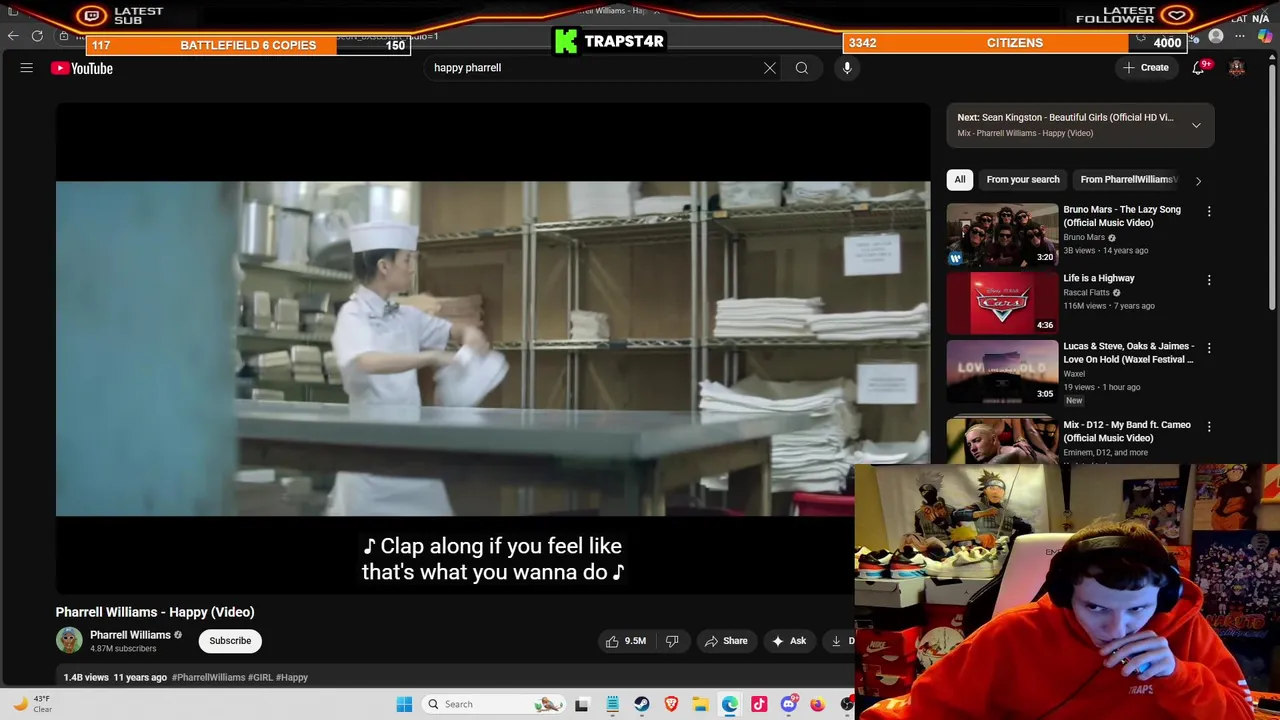The height and width of the screenshot is (720, 1280).
Task: Switch to Microsoft Edge on taskbar
Action: tap(730, 704)
